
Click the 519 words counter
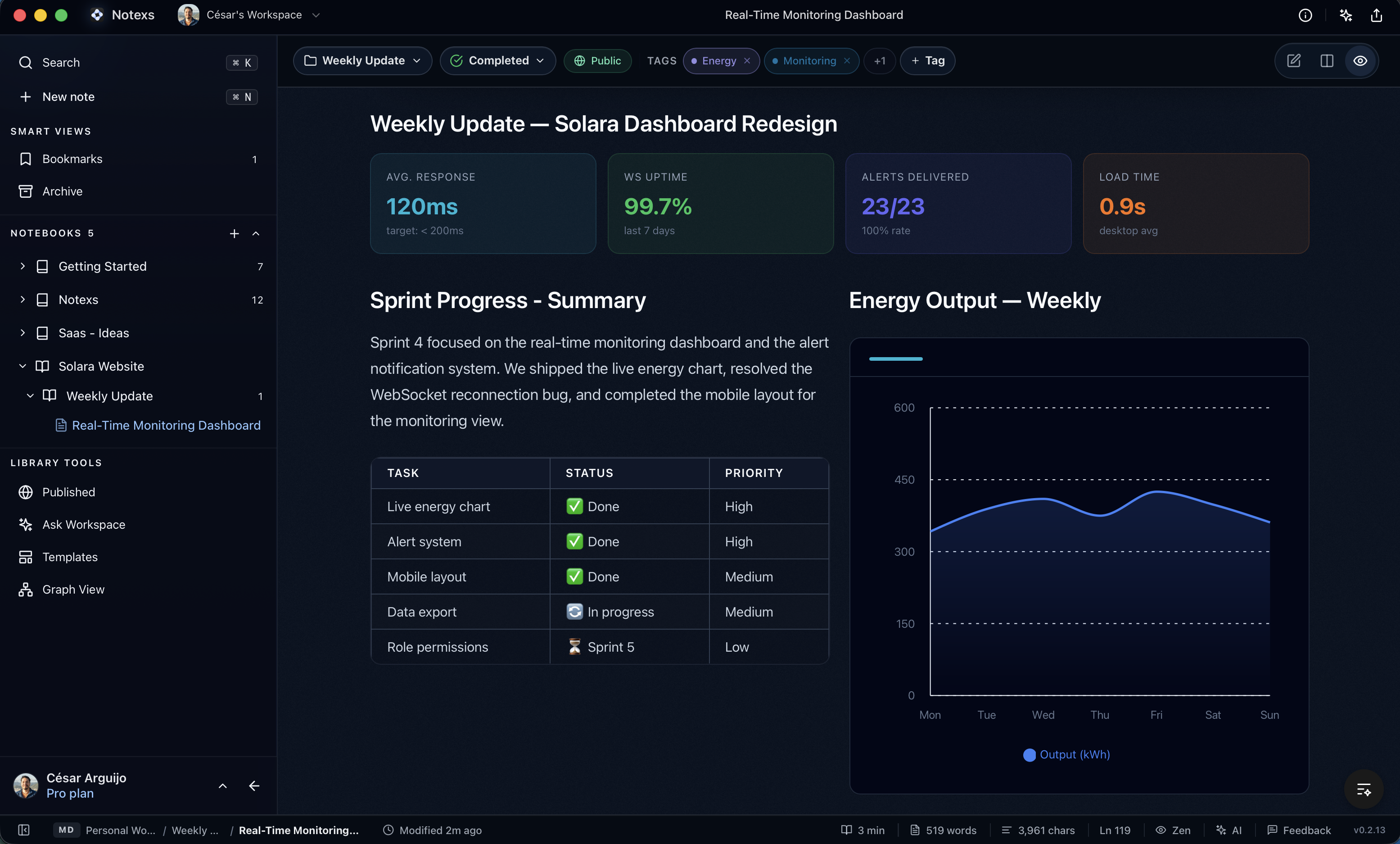tap(943, 830)
